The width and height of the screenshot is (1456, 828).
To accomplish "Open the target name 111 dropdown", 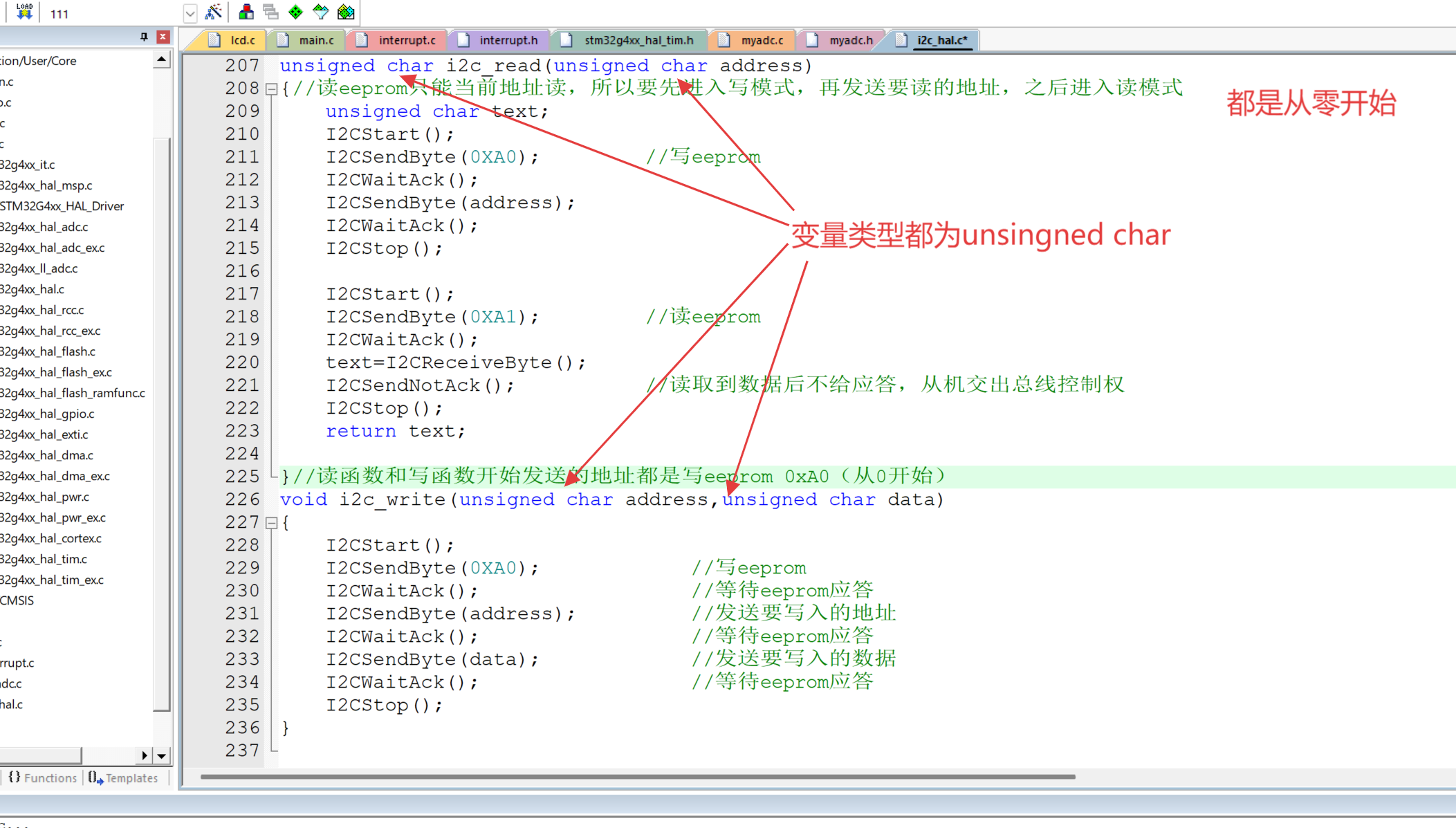I will click(190, 13).
